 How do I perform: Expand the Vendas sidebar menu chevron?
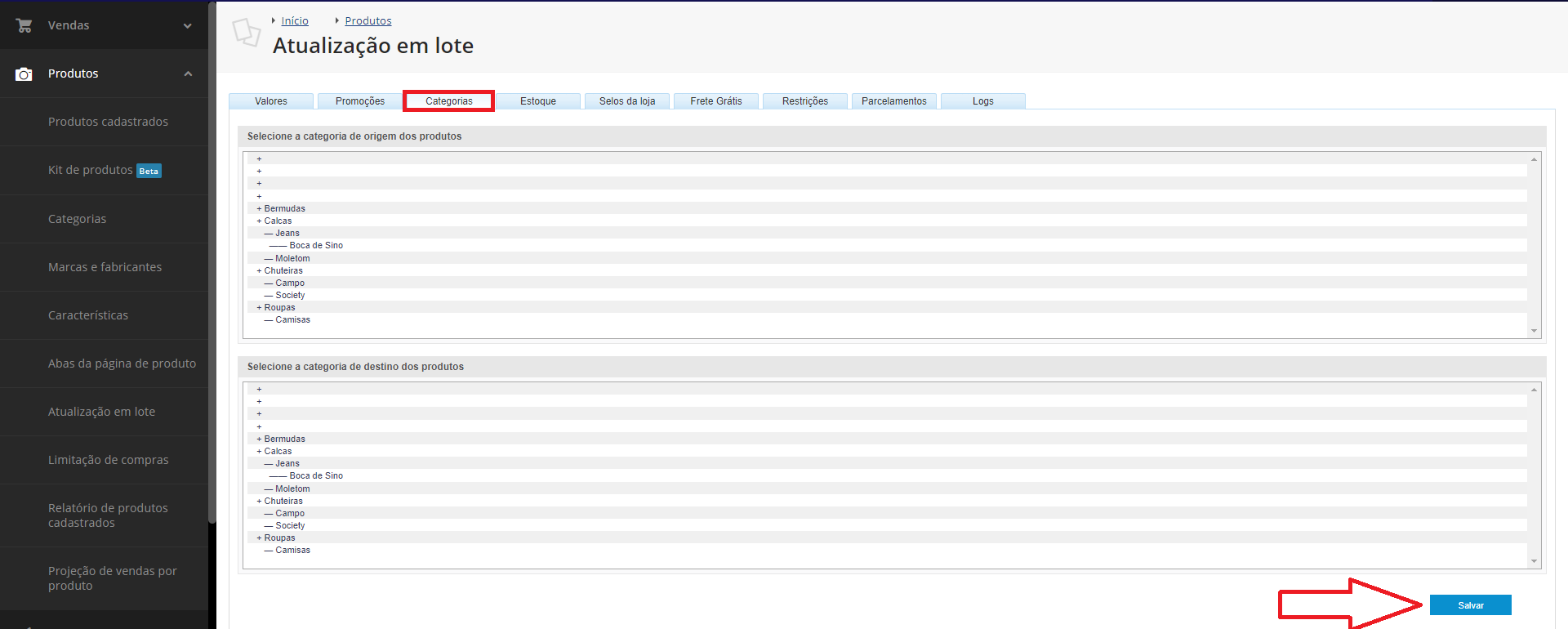coord(188,25)
